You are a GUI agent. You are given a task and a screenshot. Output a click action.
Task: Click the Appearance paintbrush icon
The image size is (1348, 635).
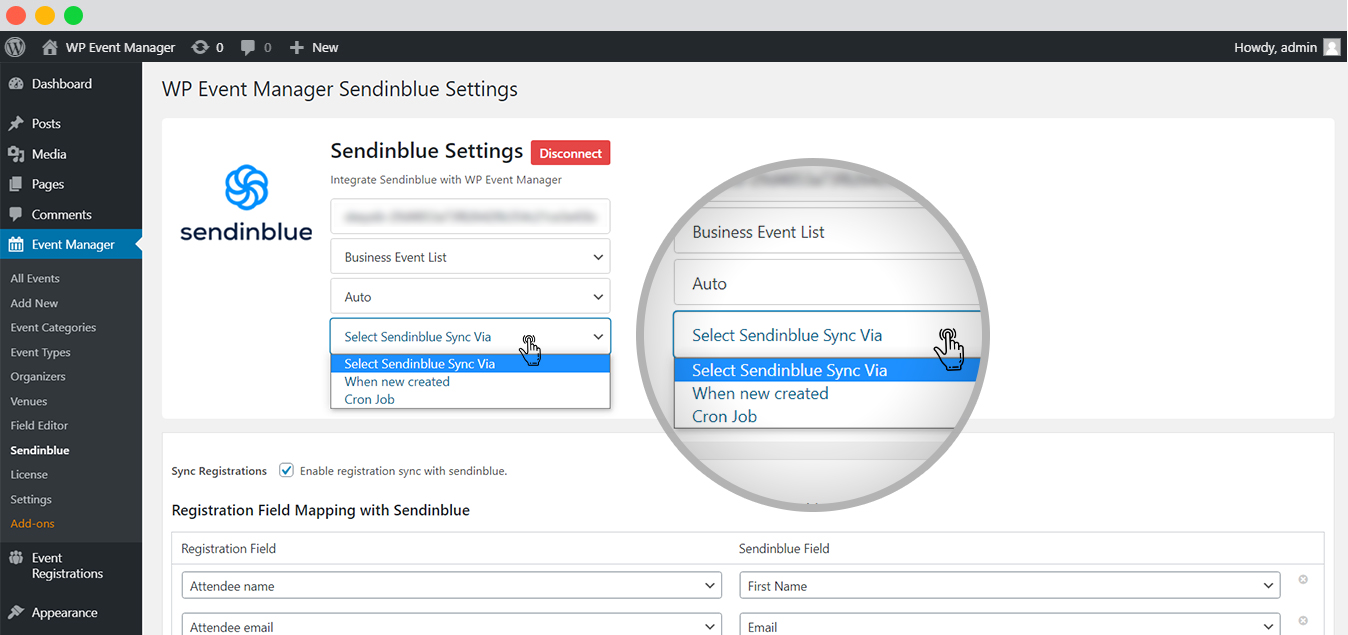(16, 612)
